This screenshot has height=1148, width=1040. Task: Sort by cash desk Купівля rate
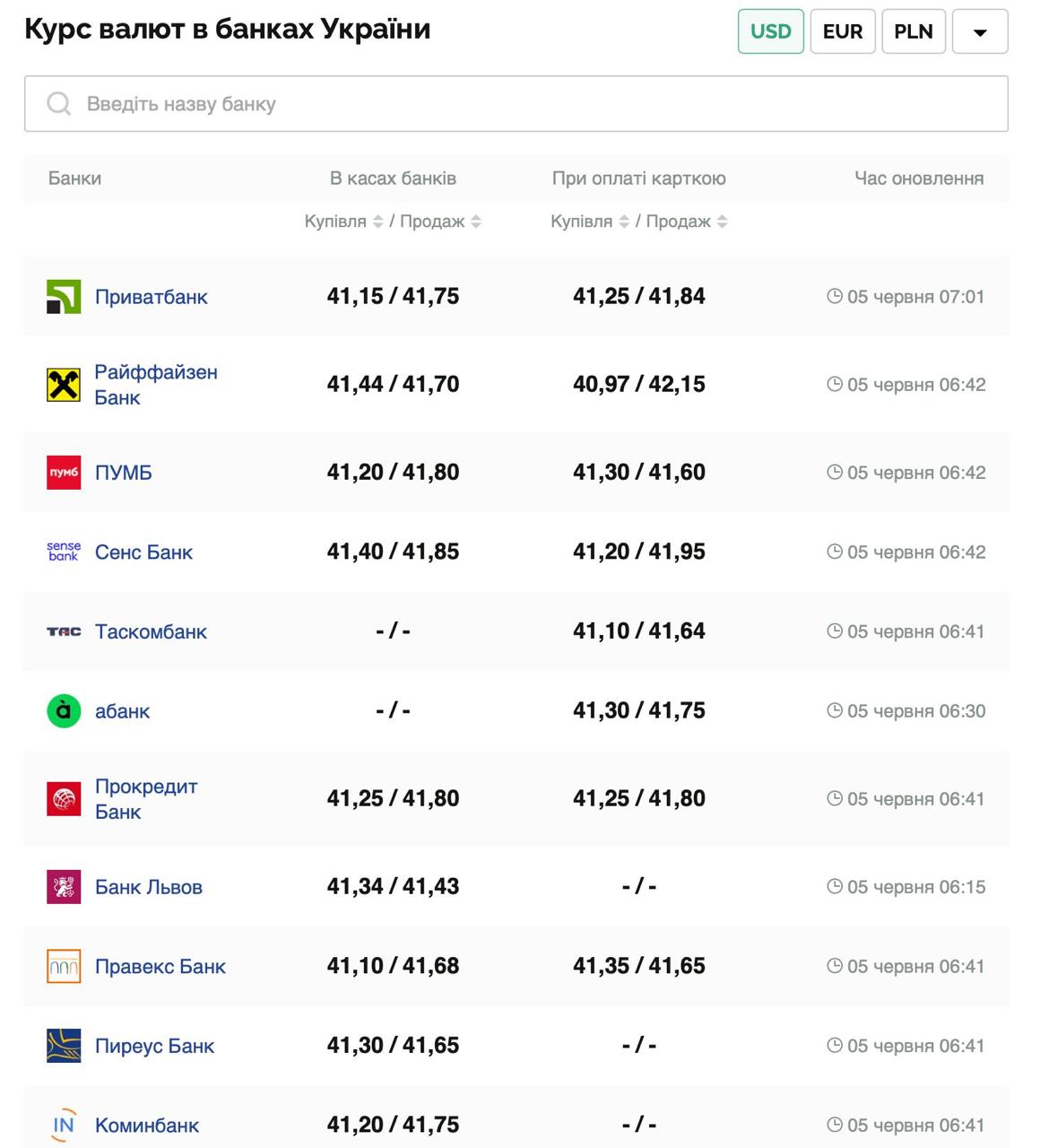377,222
